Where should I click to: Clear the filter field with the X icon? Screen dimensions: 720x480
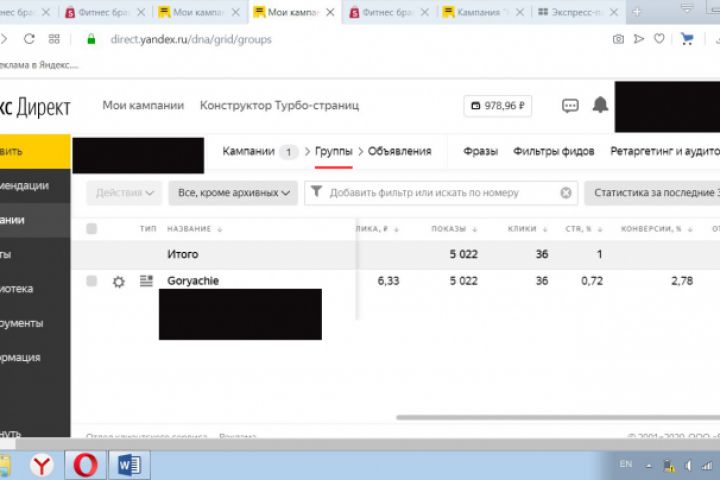[566, 193]
